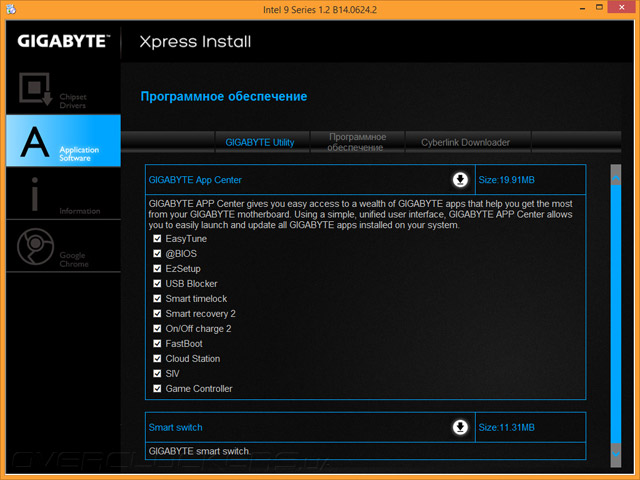The width and height of the screenshot is (640, 480).
Task: Minimize the Intel 9 Series window
Action: 582,8
